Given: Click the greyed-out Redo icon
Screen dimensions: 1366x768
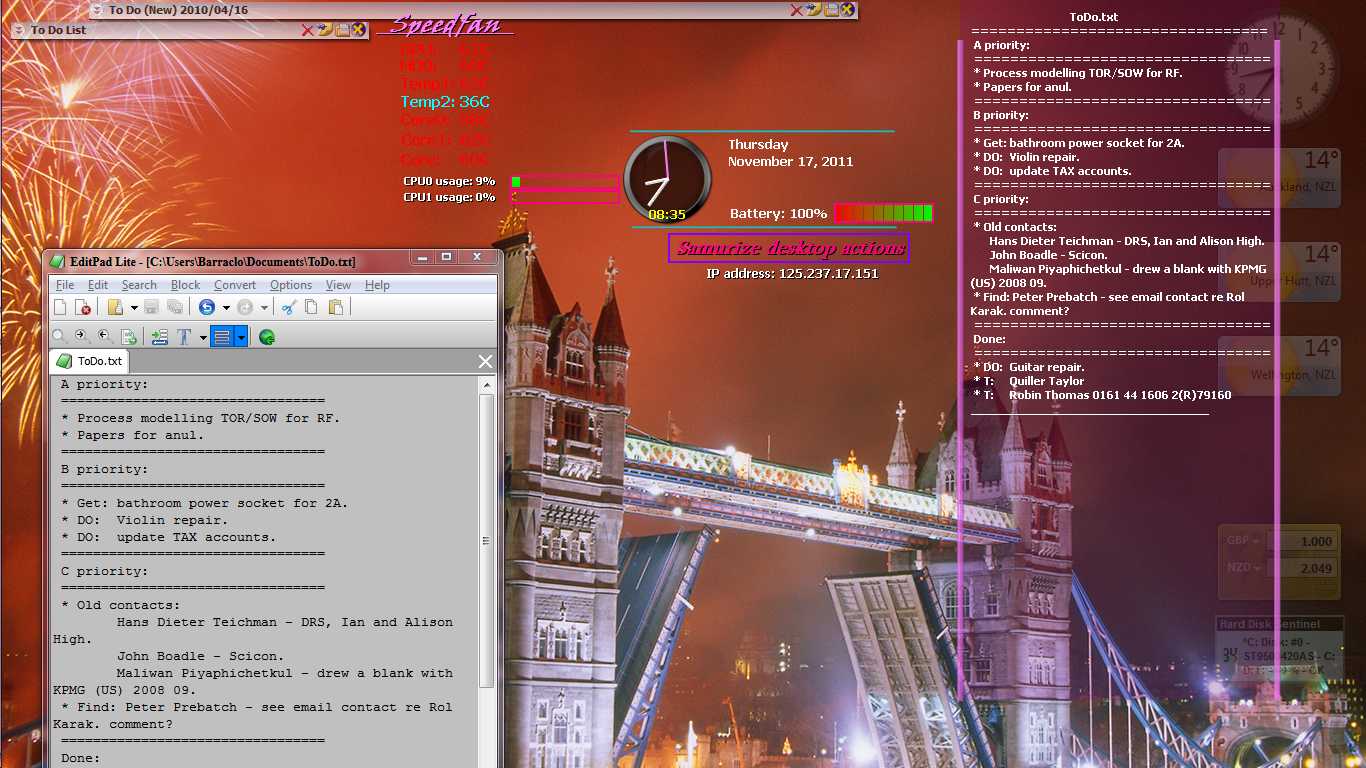Looking at the screenshot, I should click(245, 307).
